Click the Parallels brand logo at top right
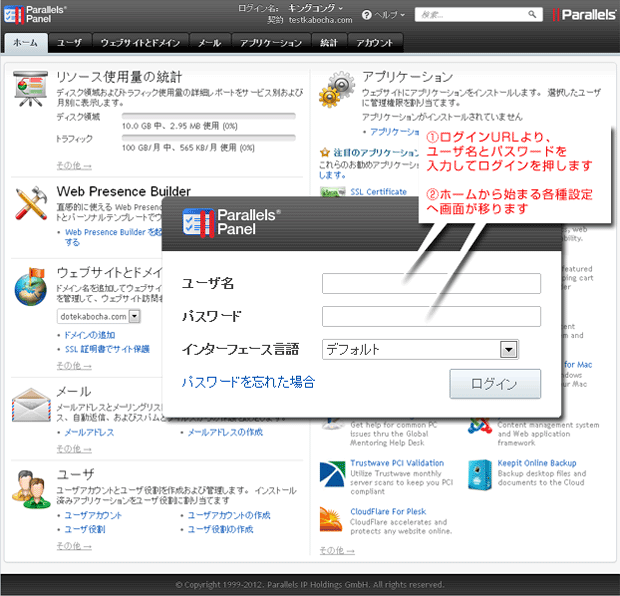Viewport: 620px width, 596px height. point(584,15)
